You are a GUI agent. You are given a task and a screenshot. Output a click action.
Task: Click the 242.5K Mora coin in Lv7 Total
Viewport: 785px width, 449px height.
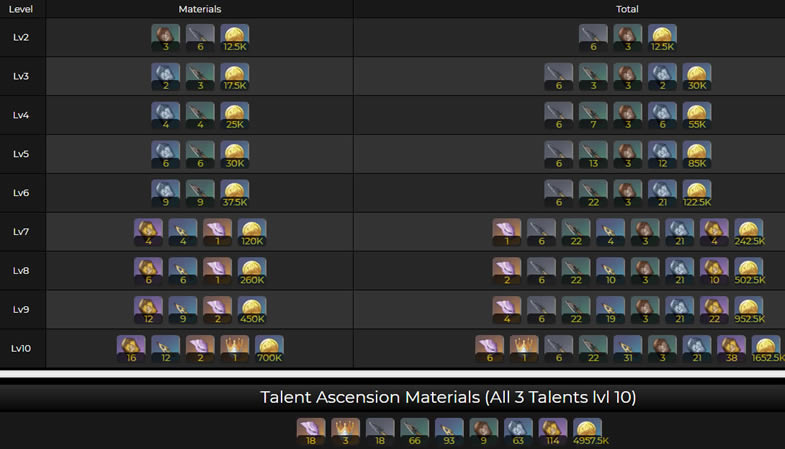coord(749,233)
